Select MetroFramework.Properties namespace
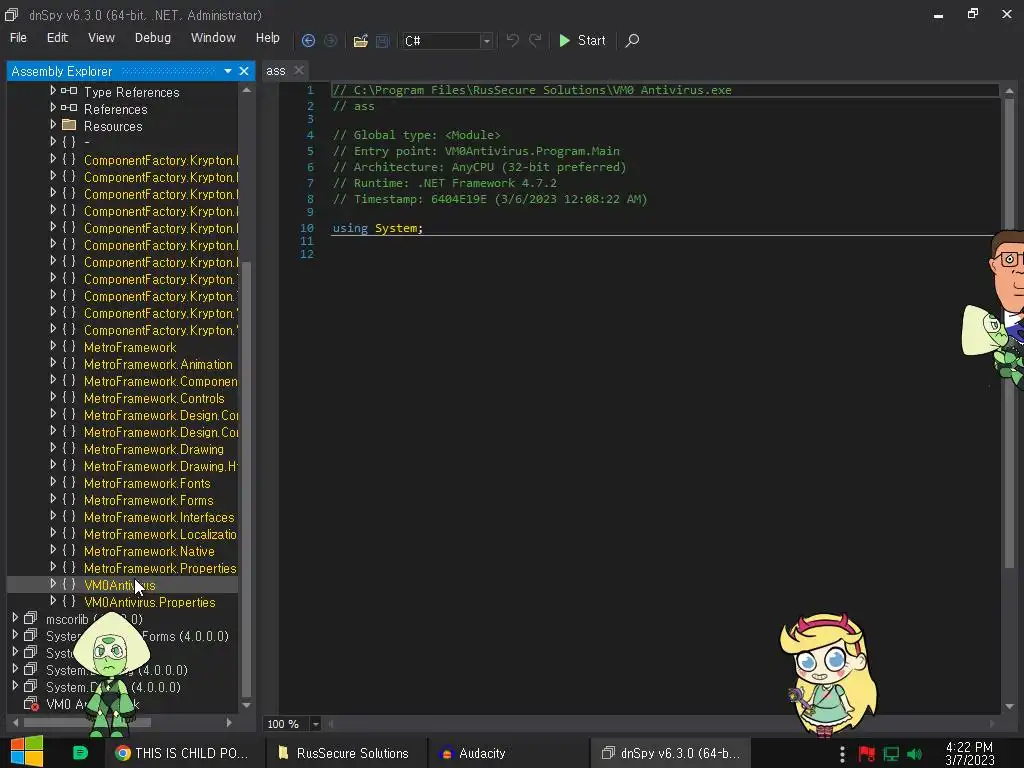The height and width of the screenshot is (768, 1024). coord(160,568)
